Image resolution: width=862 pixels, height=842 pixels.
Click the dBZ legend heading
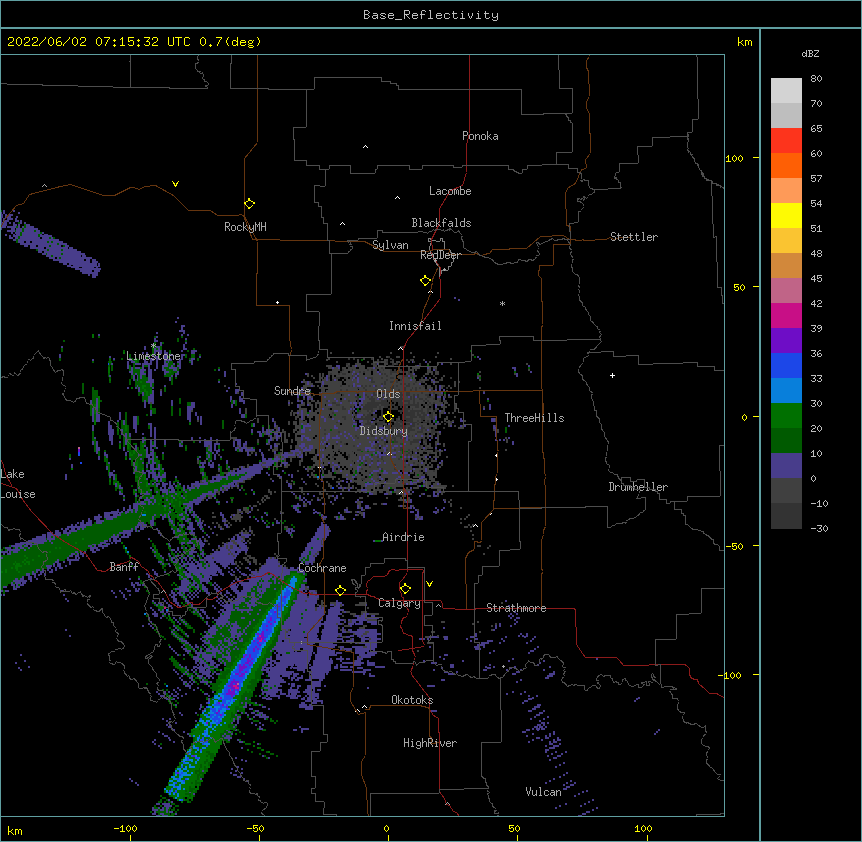click(810, 53)
